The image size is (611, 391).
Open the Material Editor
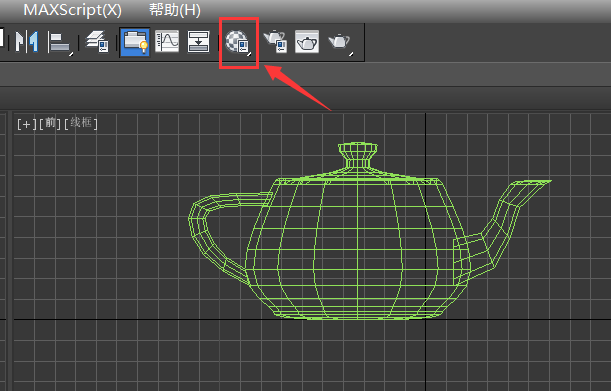(238, 42)
